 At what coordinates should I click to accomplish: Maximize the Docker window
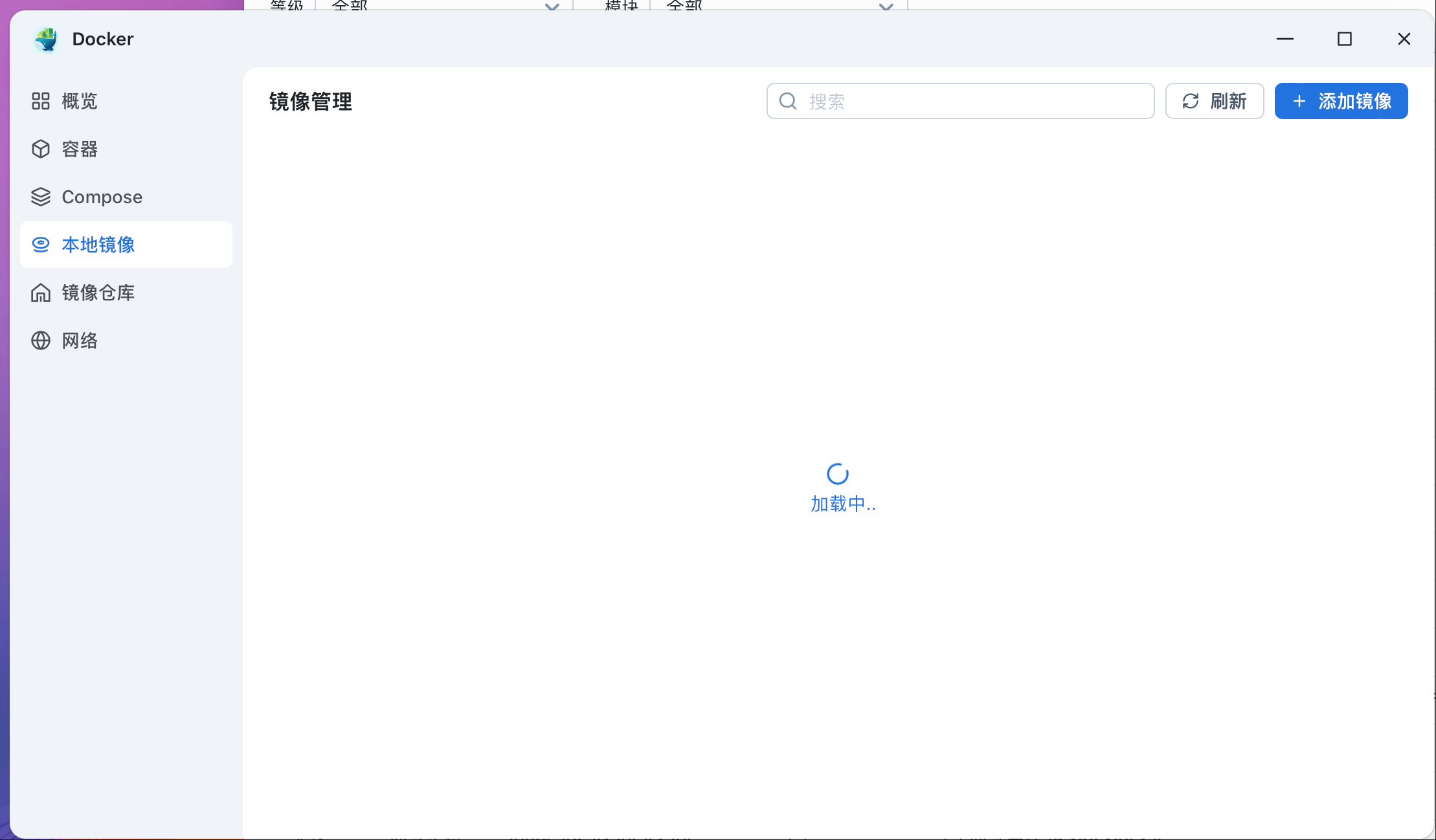tap(1345, 39)
